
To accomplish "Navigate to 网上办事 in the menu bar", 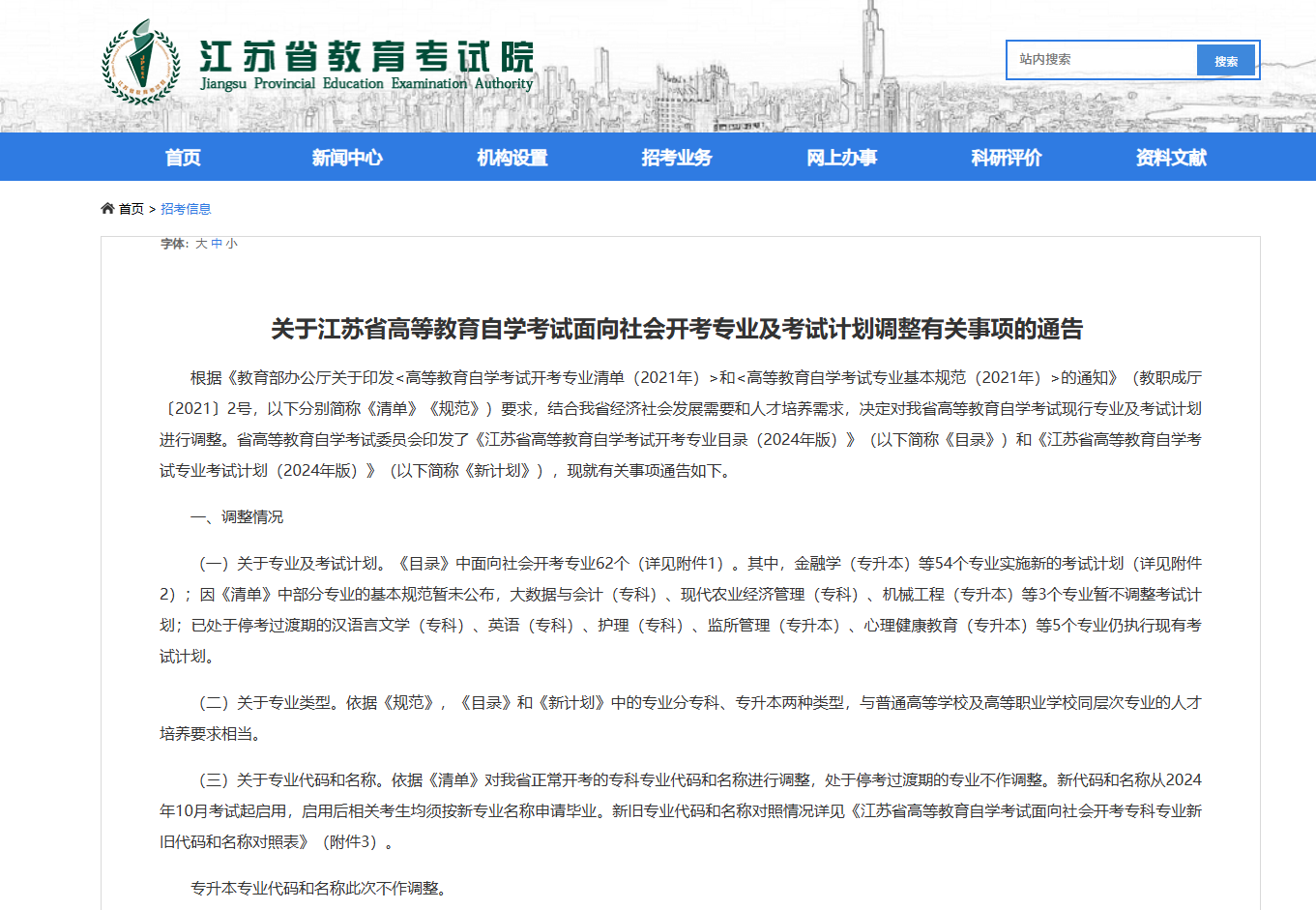I will click(842, 158).
